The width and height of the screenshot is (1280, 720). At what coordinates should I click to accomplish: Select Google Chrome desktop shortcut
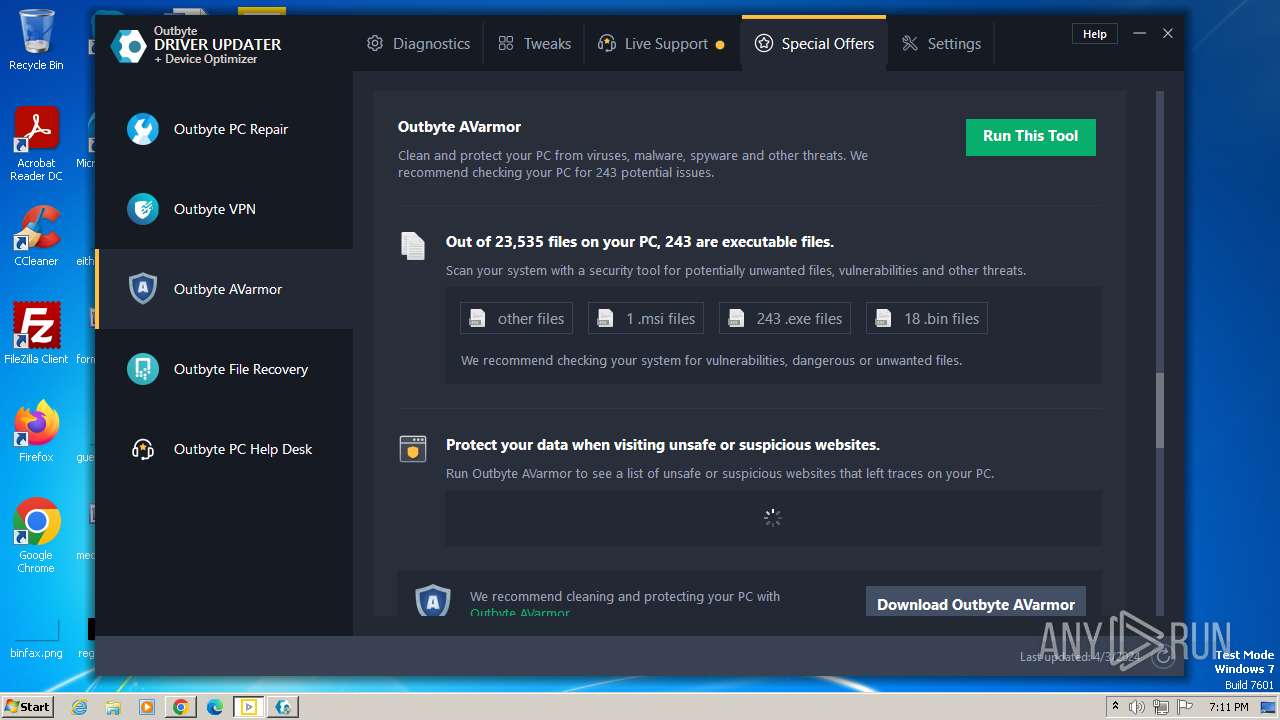click(36, 536)
